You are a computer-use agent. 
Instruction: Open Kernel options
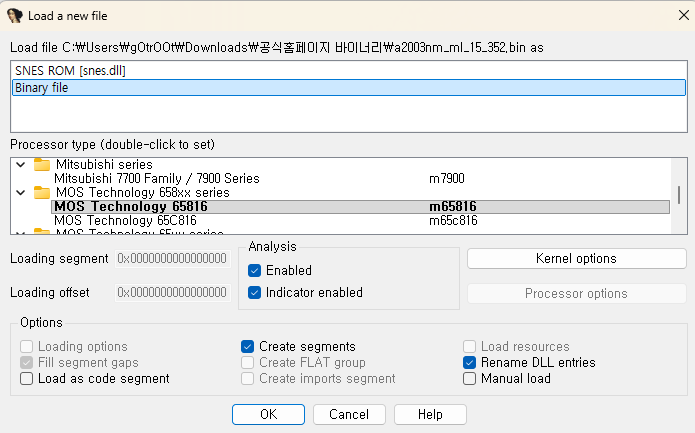tap(576, 258)
